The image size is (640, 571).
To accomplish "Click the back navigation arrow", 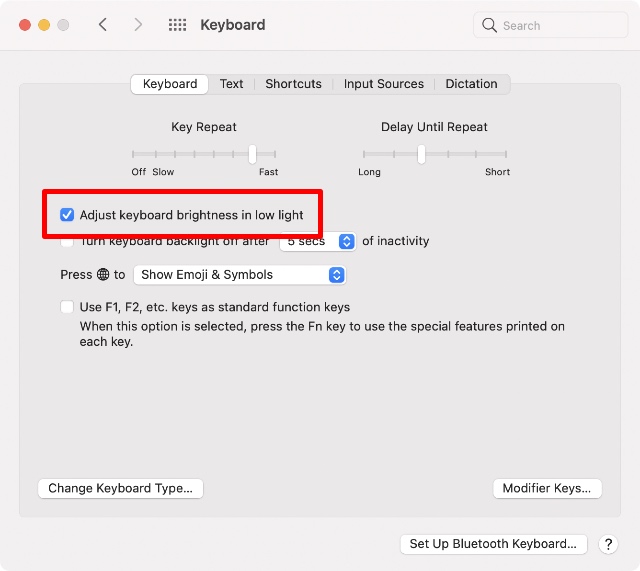I will (x=103, y=25).
